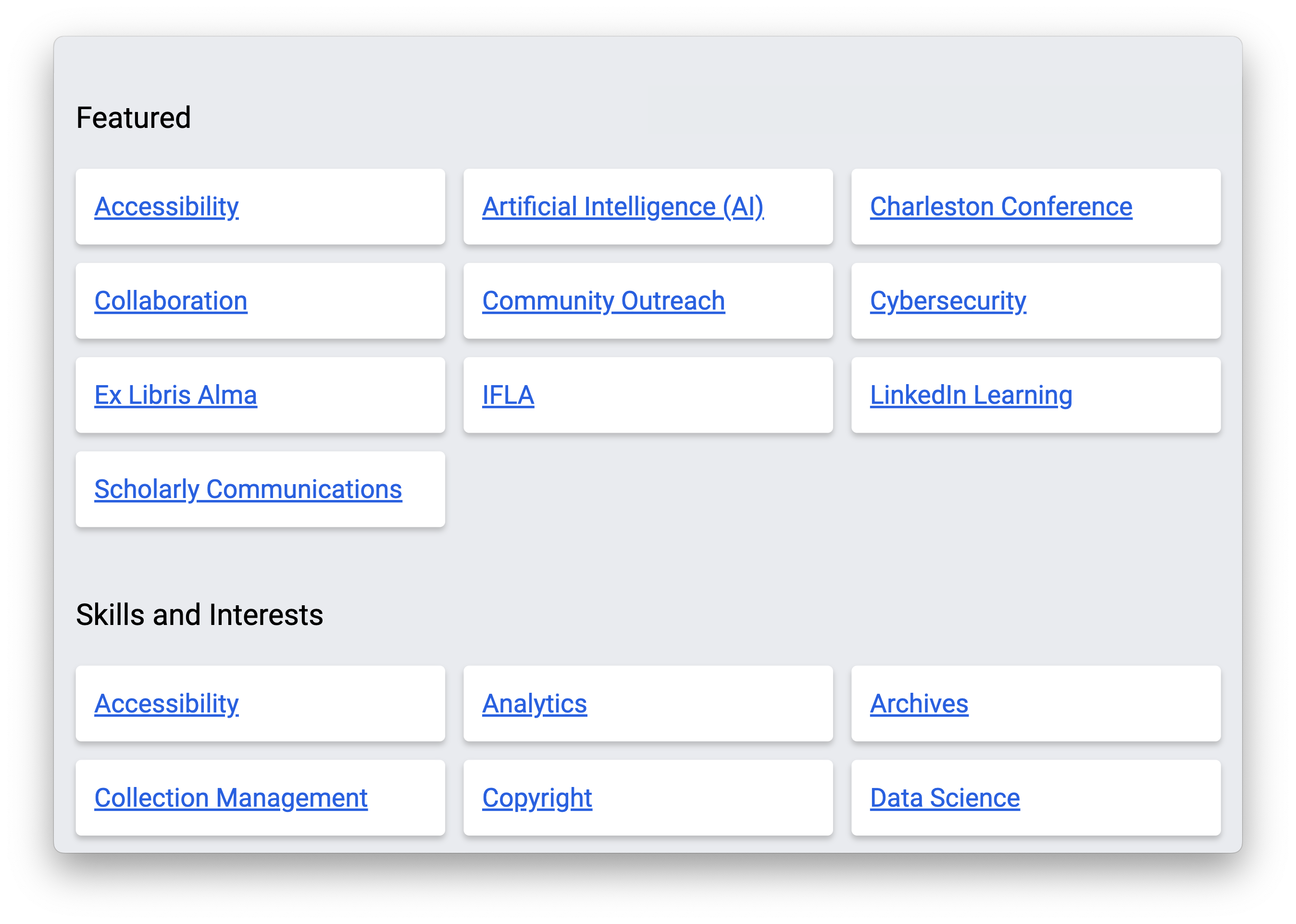Select the Collaboration link
This screenshot has height=924, width=1296.
pos(171,301)
